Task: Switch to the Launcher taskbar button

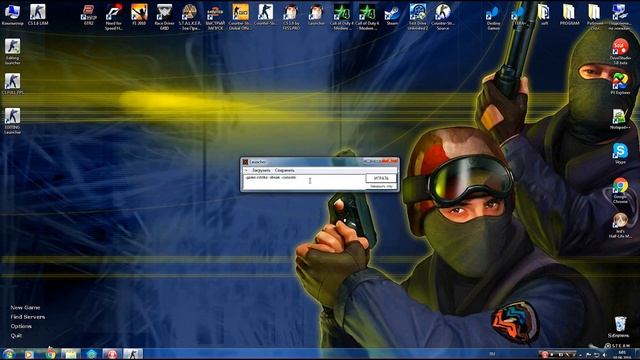Action: (133, 354)
